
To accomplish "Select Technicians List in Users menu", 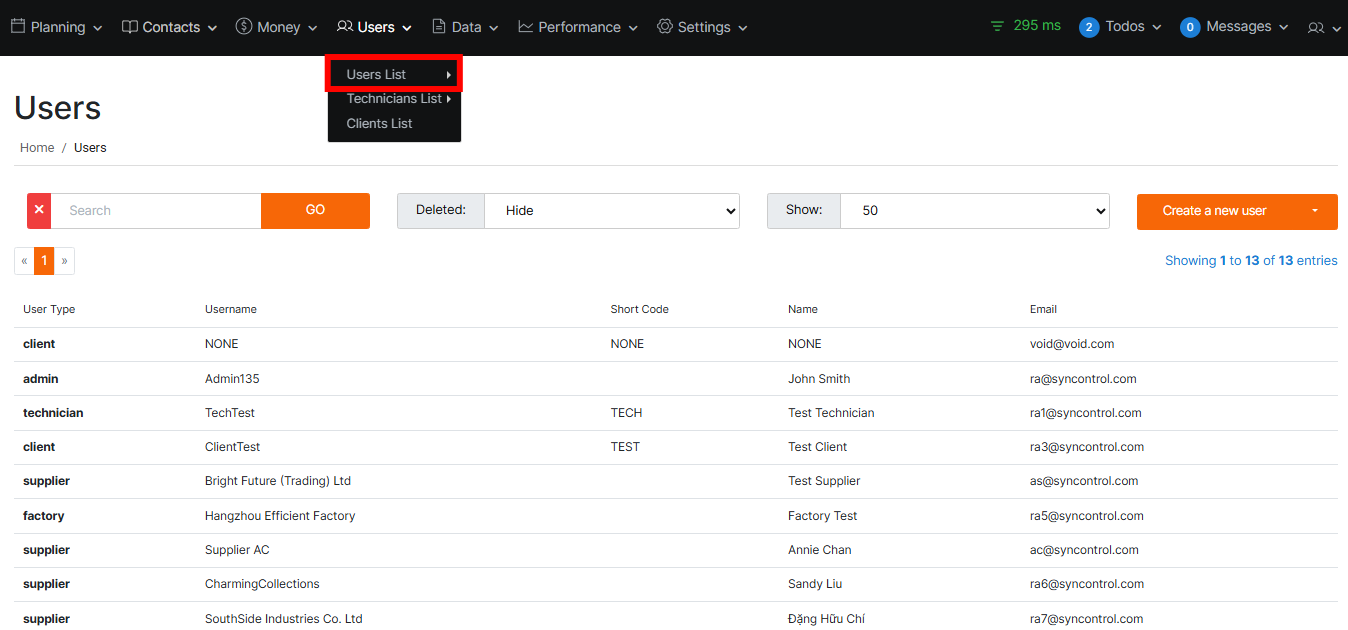I will 394,99.
